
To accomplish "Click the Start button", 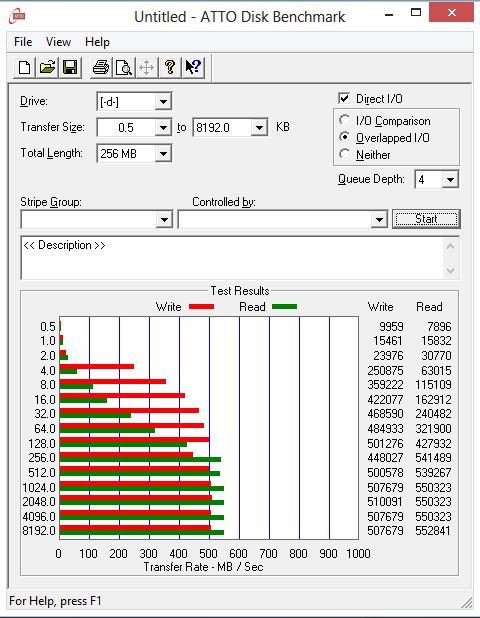I will 426,219.
